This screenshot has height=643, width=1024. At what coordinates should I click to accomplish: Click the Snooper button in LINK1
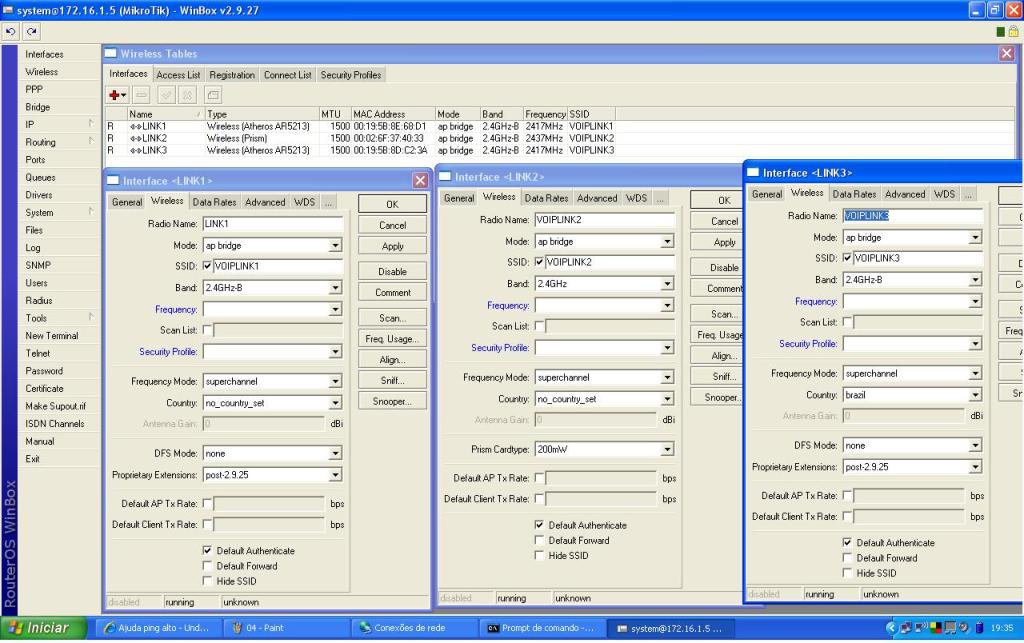392,401
